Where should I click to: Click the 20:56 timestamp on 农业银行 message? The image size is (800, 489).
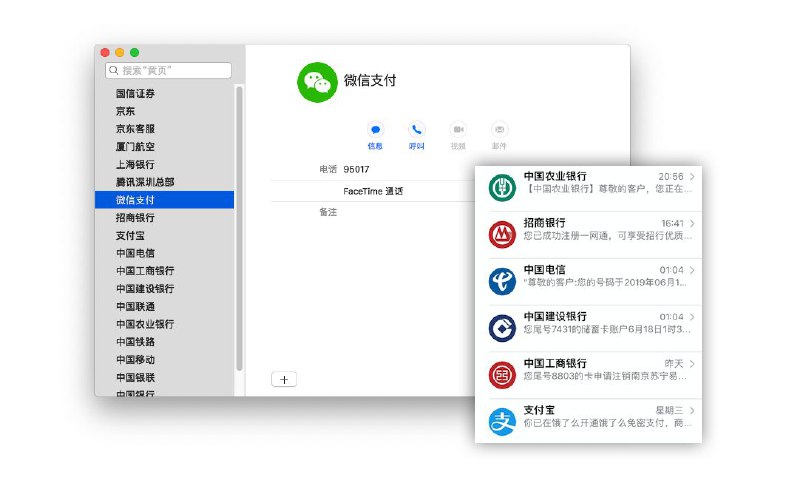(670, 177)
